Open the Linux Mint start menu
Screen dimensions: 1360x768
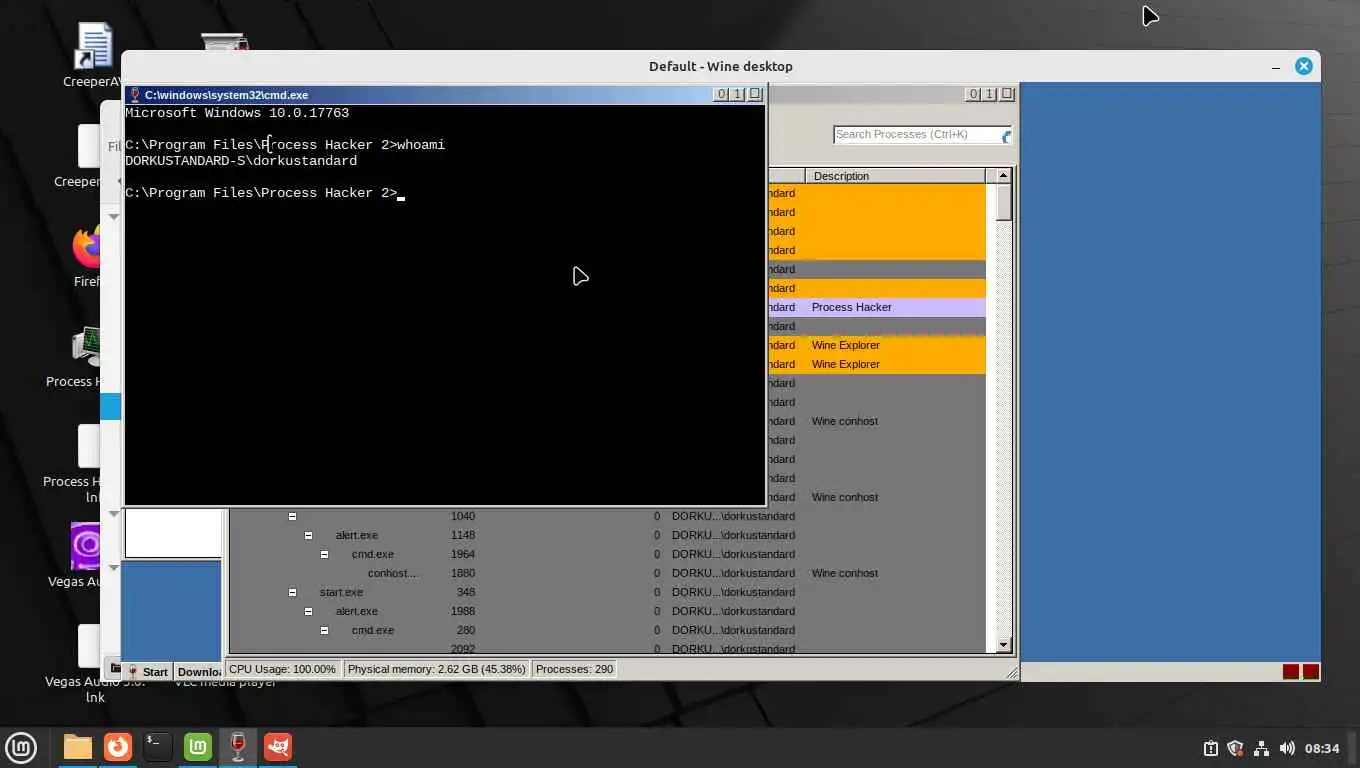(21, 747)
